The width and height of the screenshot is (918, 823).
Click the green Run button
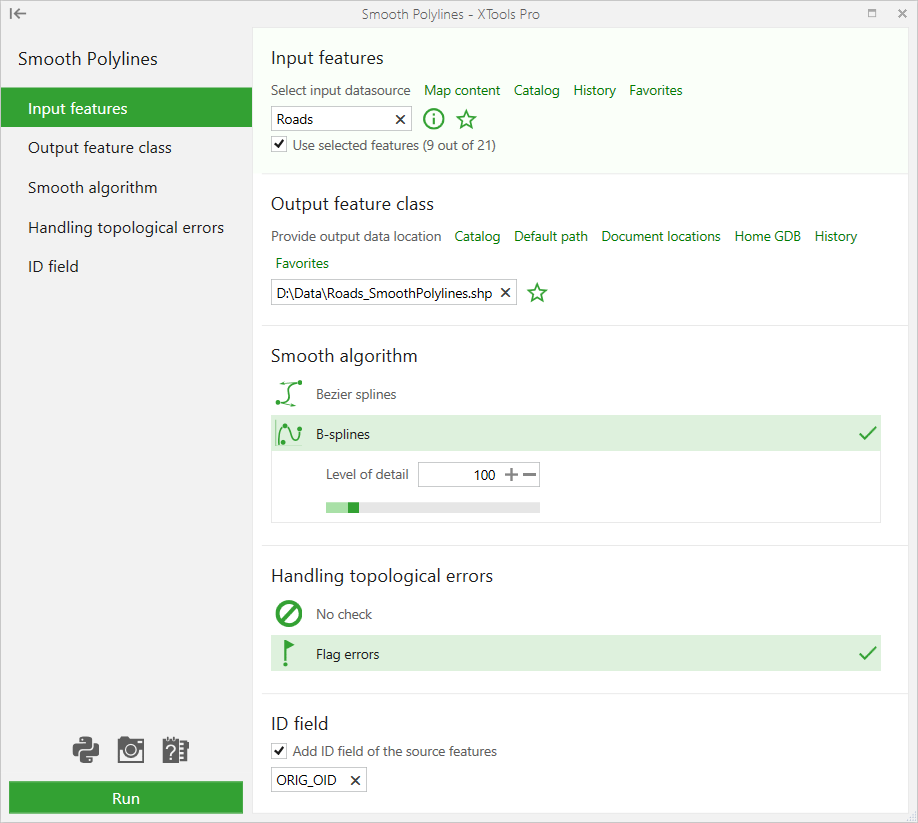click(126, 798)
